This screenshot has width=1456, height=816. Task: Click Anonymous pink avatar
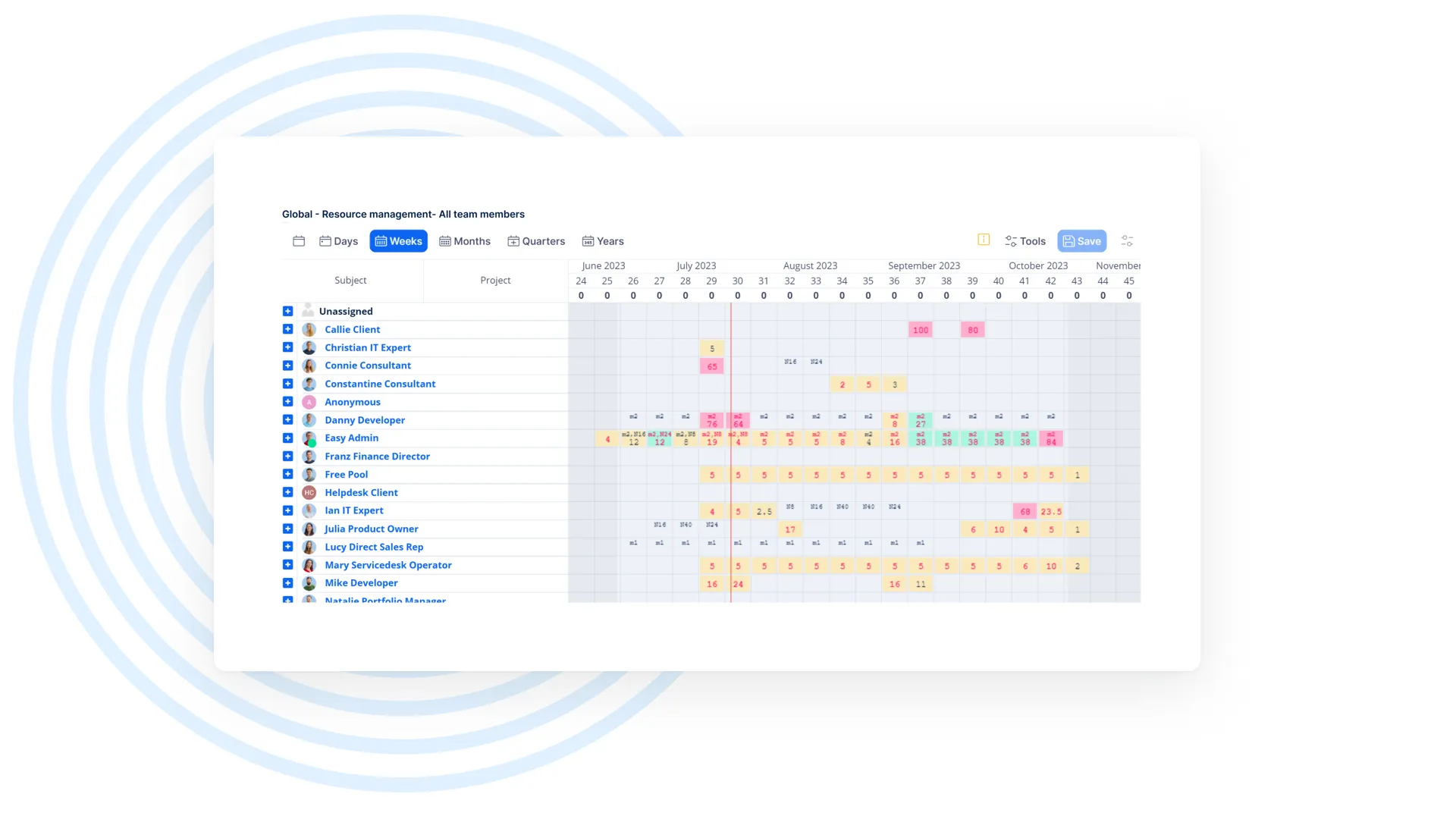(x=309, y=402)
